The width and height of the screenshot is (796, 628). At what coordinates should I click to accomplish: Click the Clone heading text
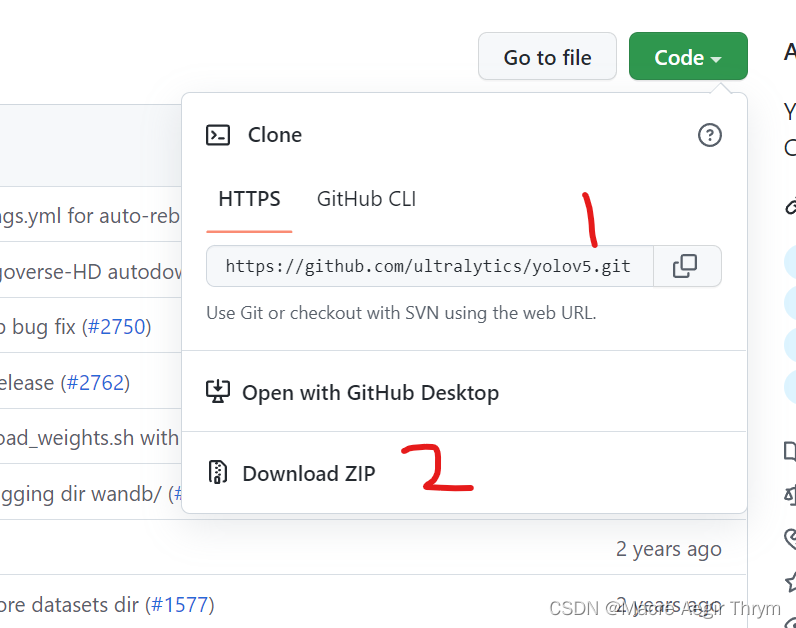[x=275, y=135]
